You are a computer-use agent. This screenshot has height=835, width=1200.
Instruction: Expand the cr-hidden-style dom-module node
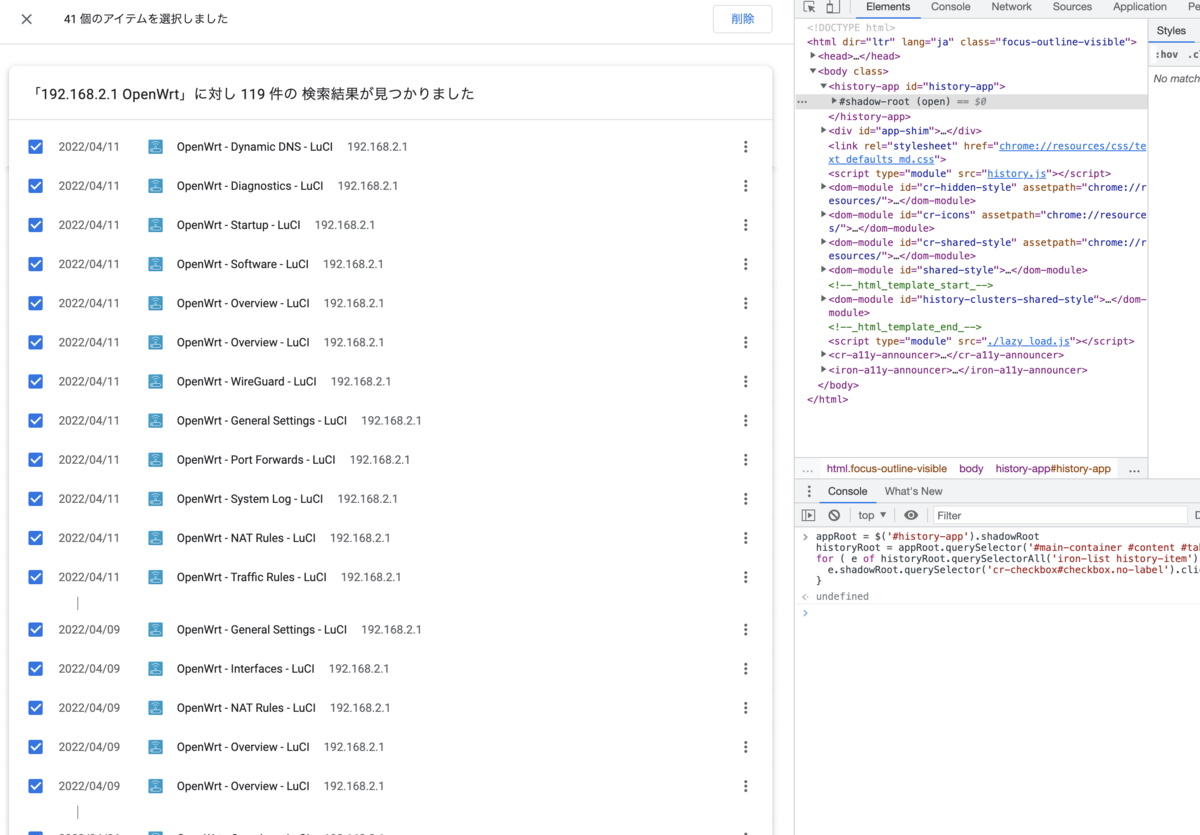pyautogui.click(x=824, y=187)
